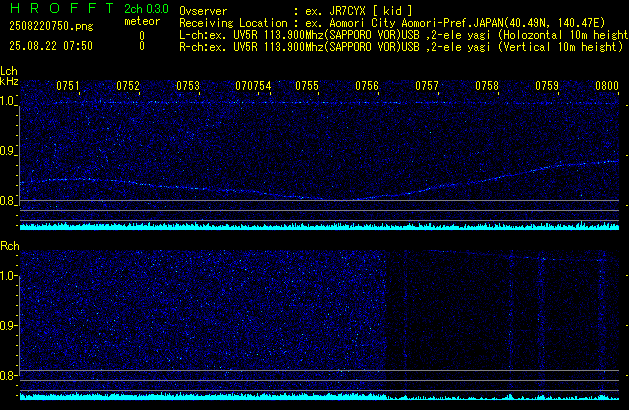Click the filename 2508220750.png

(x=51, y=26)
